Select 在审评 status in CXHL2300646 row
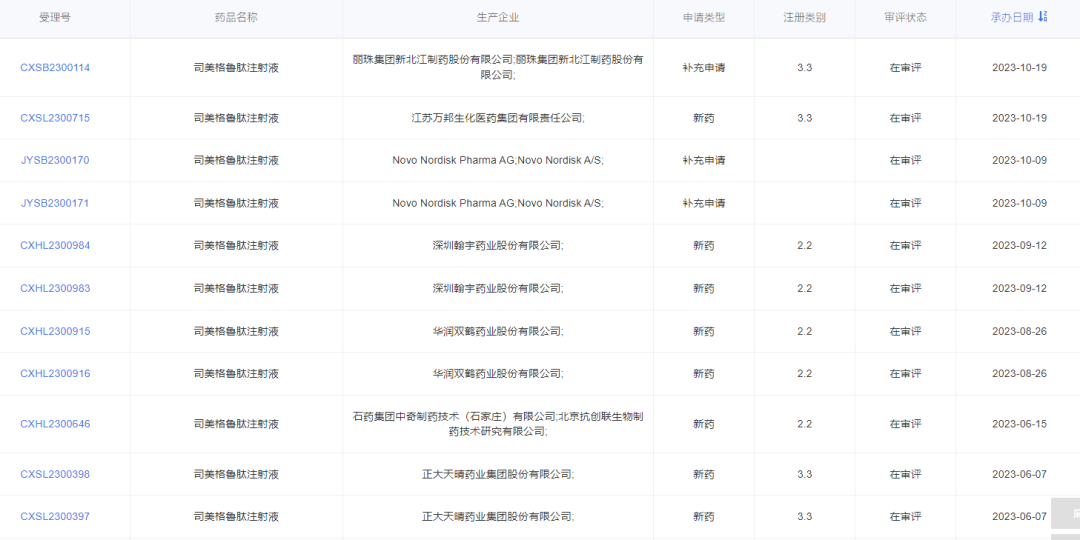This screenshot has width=1080, height=540. coord(905,424)
